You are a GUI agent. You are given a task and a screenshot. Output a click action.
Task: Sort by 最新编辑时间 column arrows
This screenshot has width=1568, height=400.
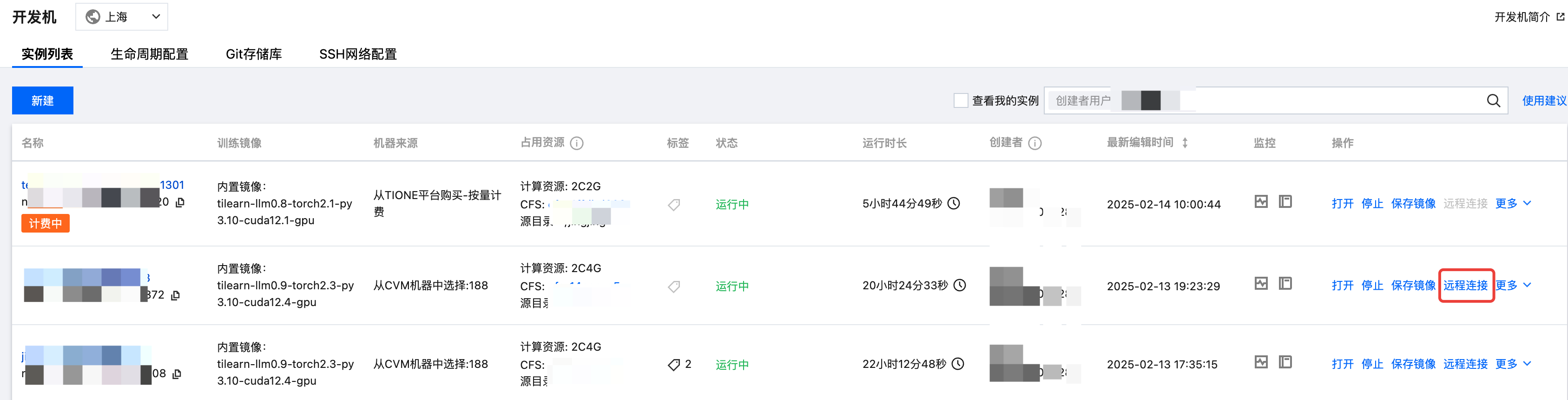[1185, 143]
